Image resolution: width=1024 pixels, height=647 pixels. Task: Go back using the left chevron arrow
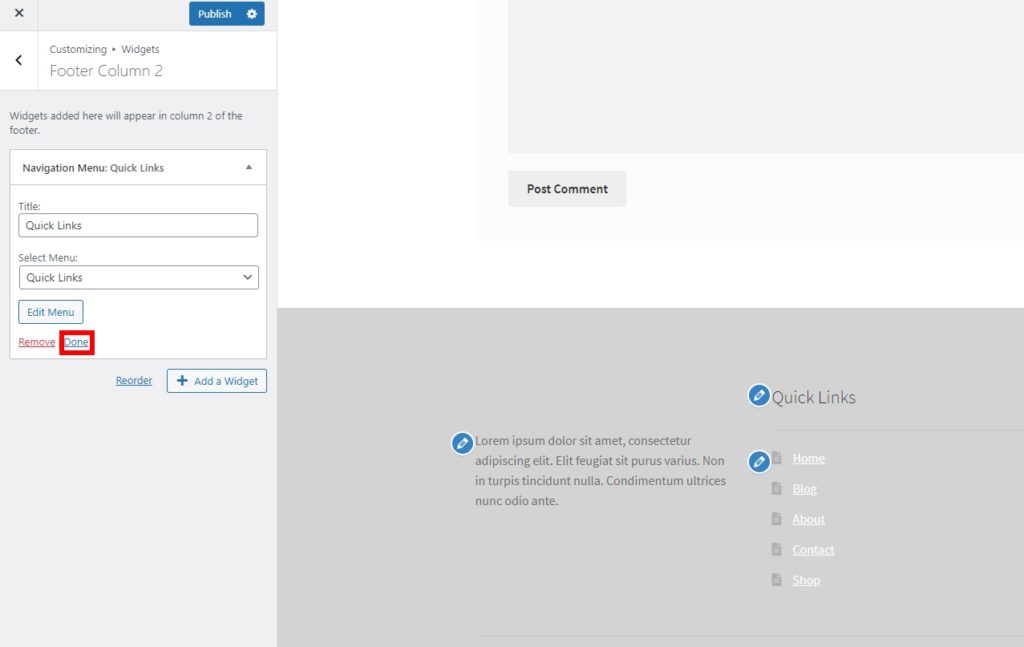pyautogui.click(x=19, y=60)
